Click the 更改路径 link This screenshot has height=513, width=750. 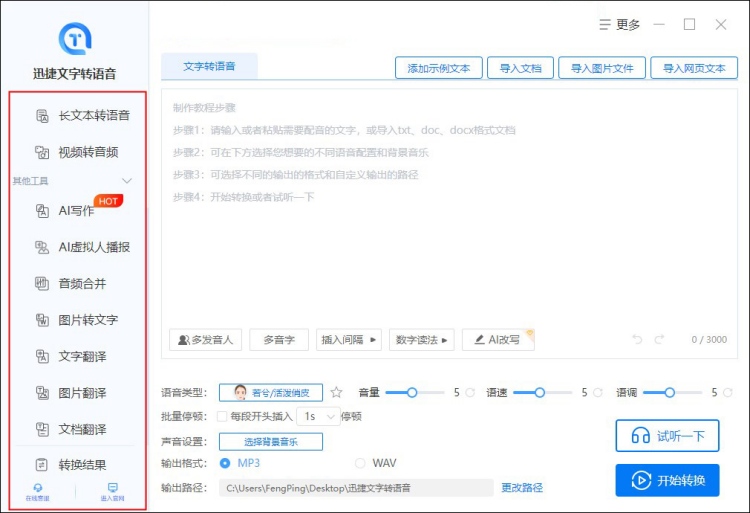[522, 488]
